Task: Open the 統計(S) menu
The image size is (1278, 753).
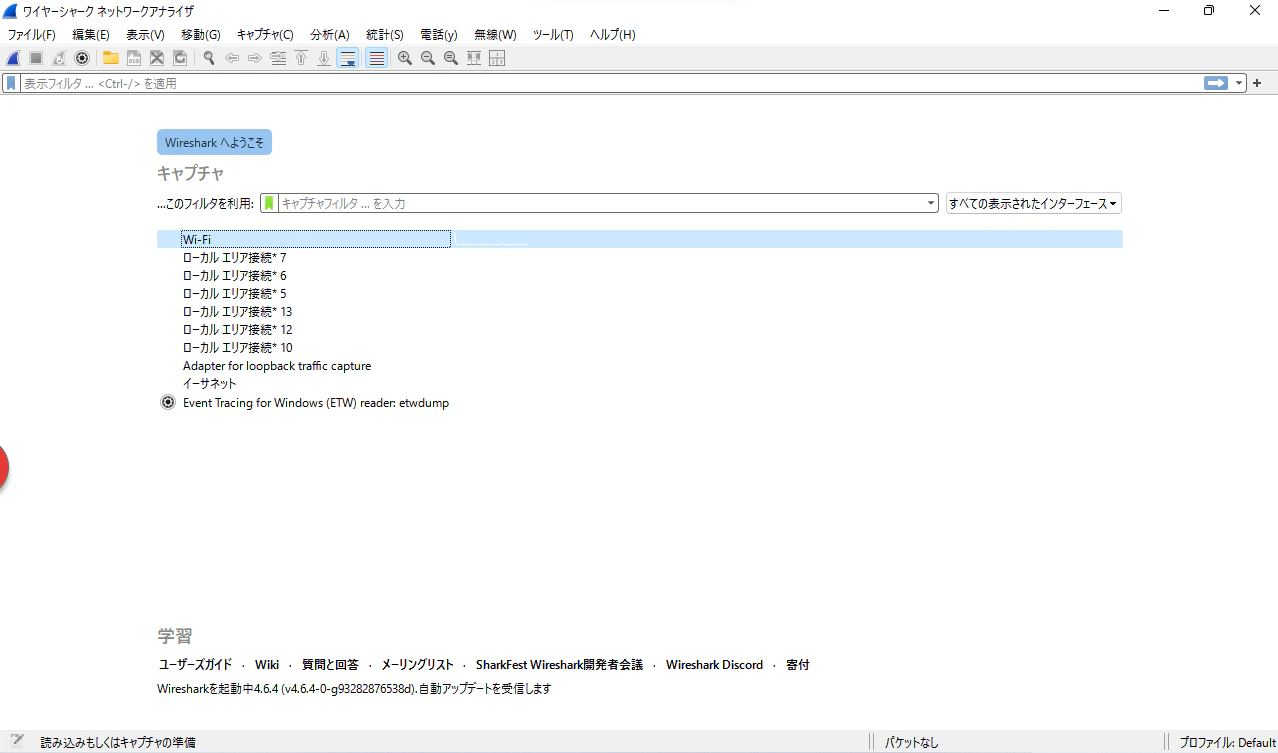Action: 384,34
